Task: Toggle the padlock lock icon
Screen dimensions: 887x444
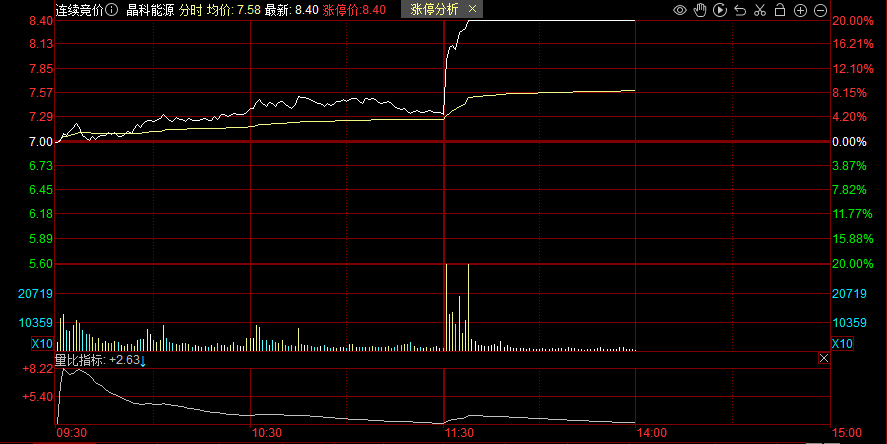Action: 780,10
